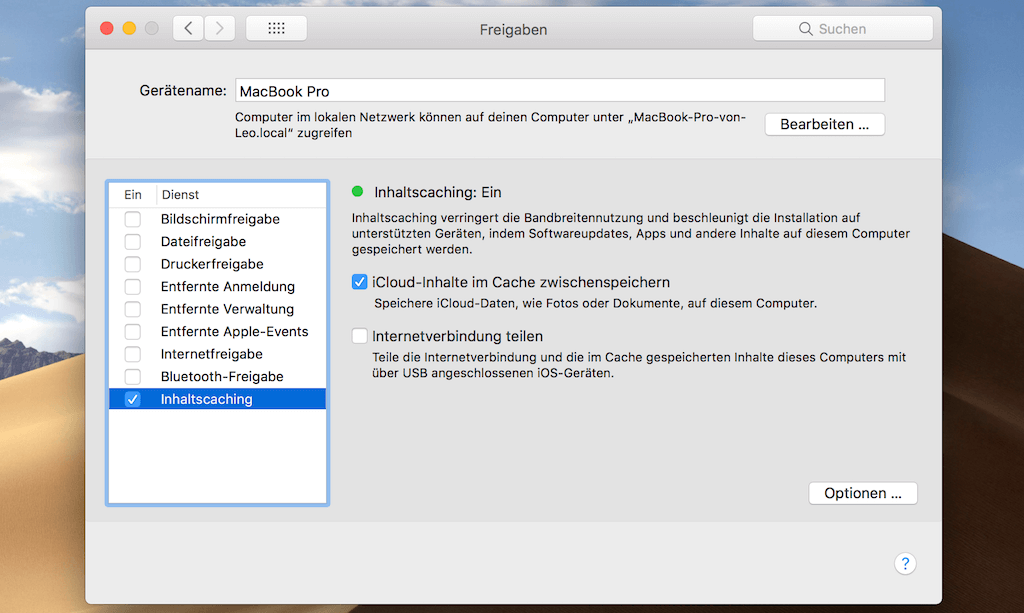
Task: Enable the Dateifreigabe checkbox
Action: [x=133, y=242]
